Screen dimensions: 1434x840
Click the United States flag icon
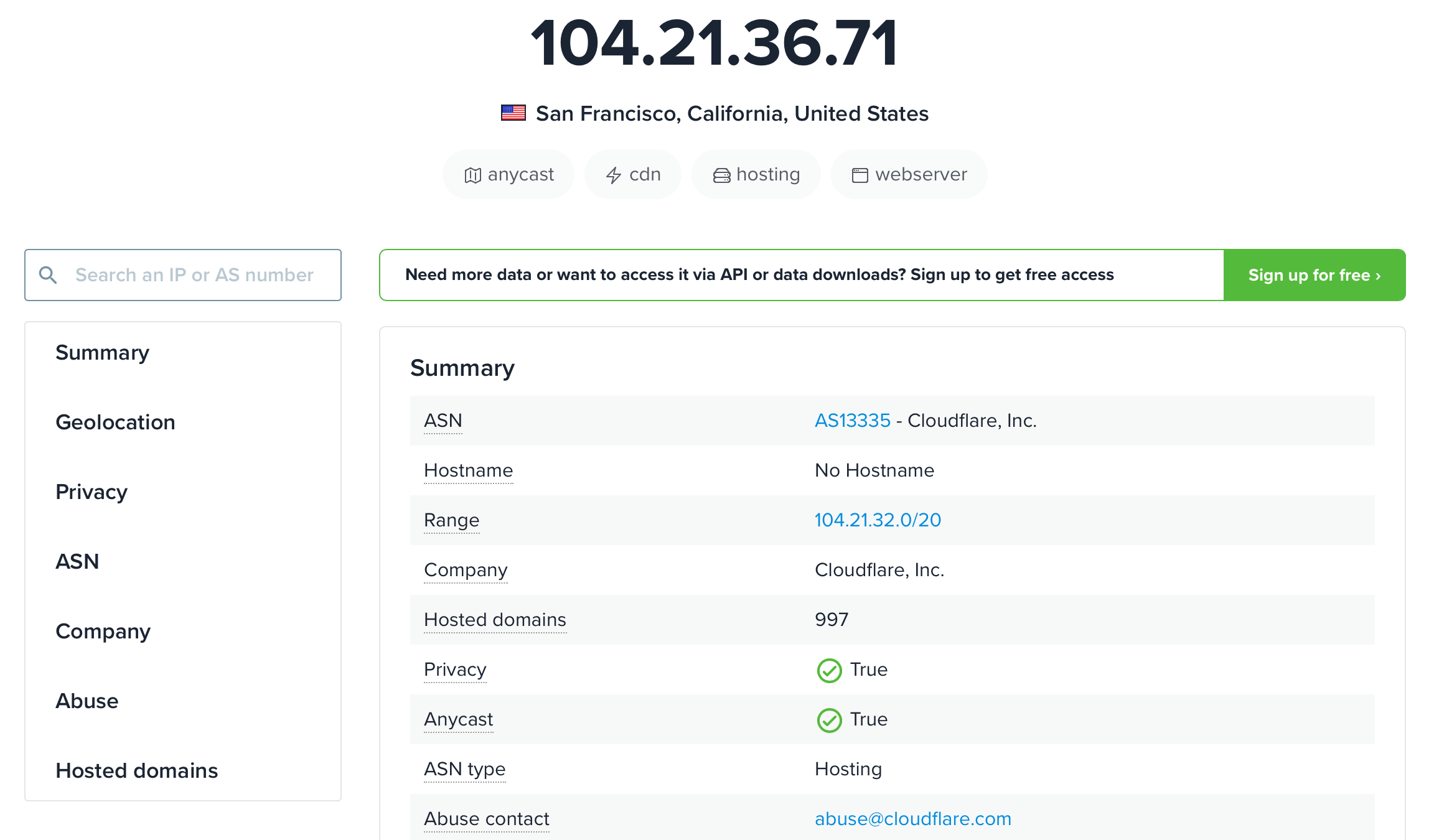[513, 113]
